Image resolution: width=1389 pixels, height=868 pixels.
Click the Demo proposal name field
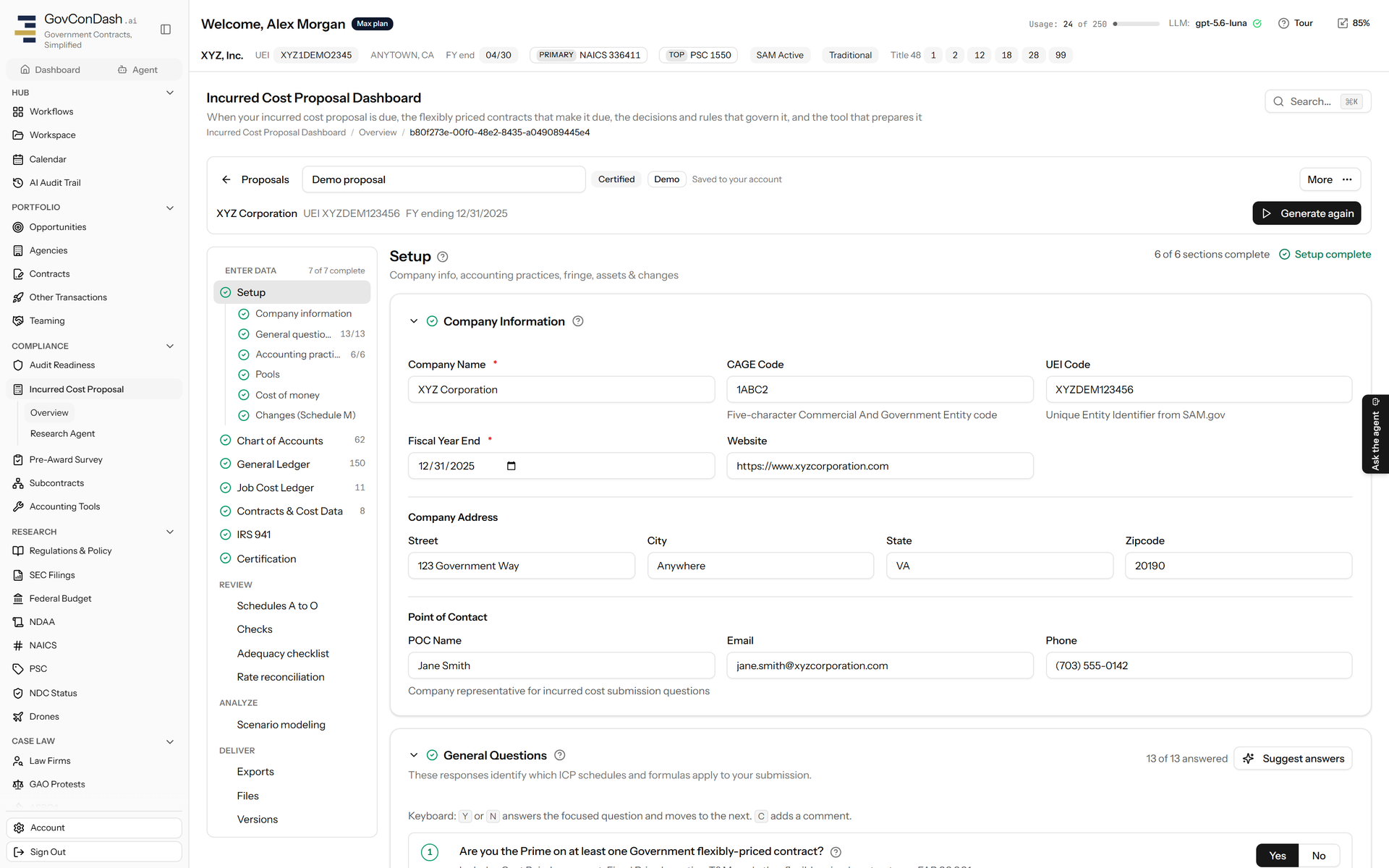click(443, 179)
